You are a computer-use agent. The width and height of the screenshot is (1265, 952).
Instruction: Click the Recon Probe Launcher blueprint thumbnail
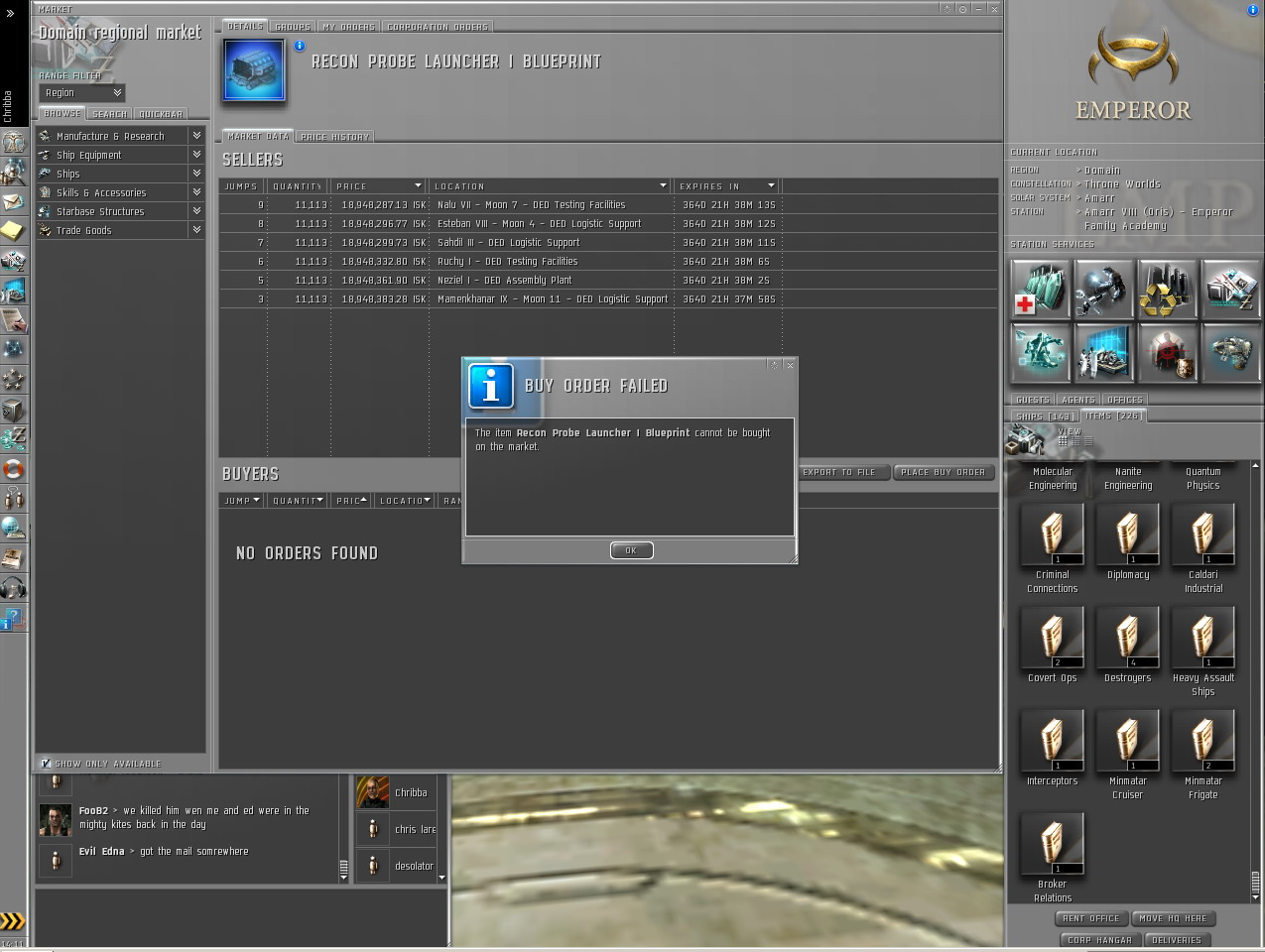coord(255,70)
